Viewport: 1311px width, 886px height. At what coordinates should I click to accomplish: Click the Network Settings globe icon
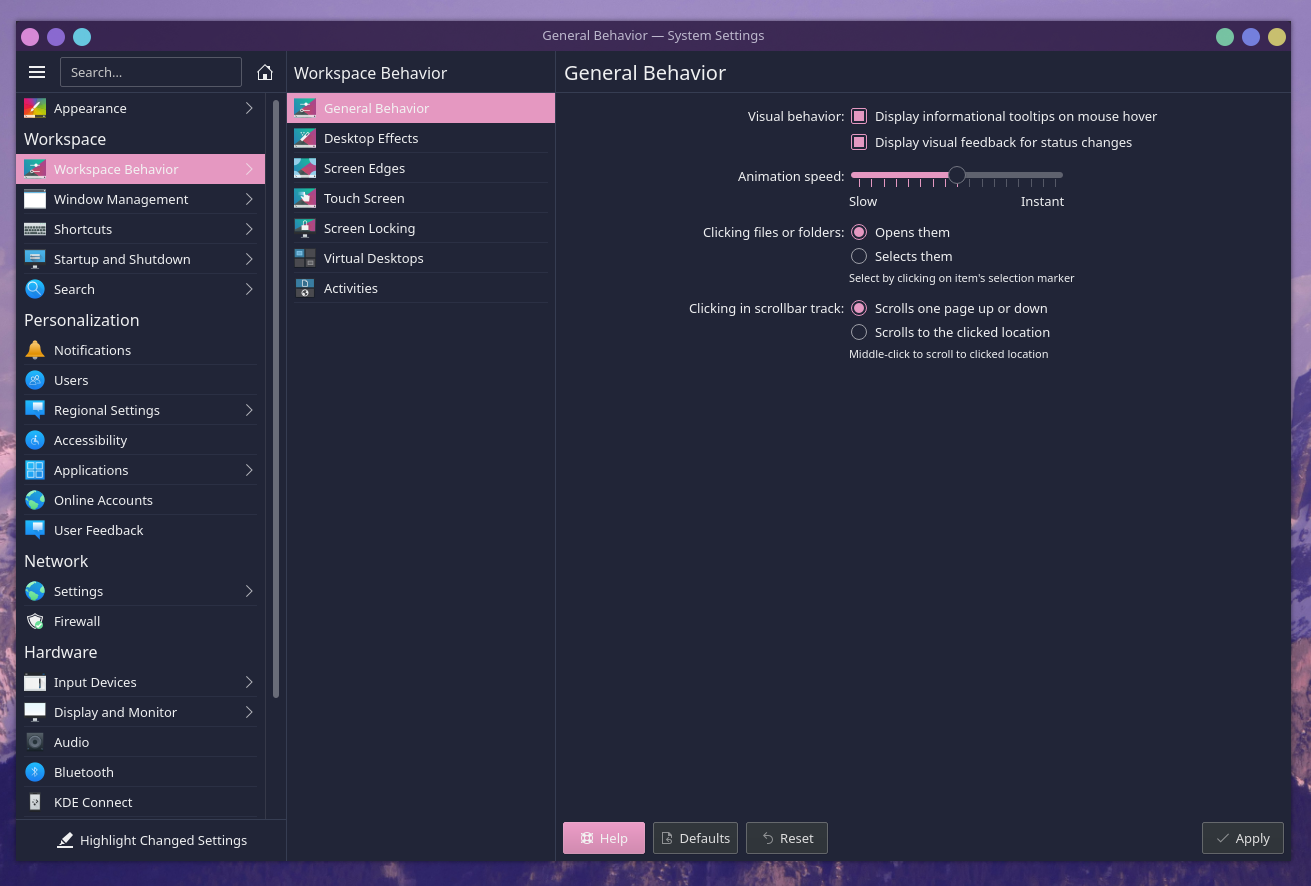coord(35,591)
